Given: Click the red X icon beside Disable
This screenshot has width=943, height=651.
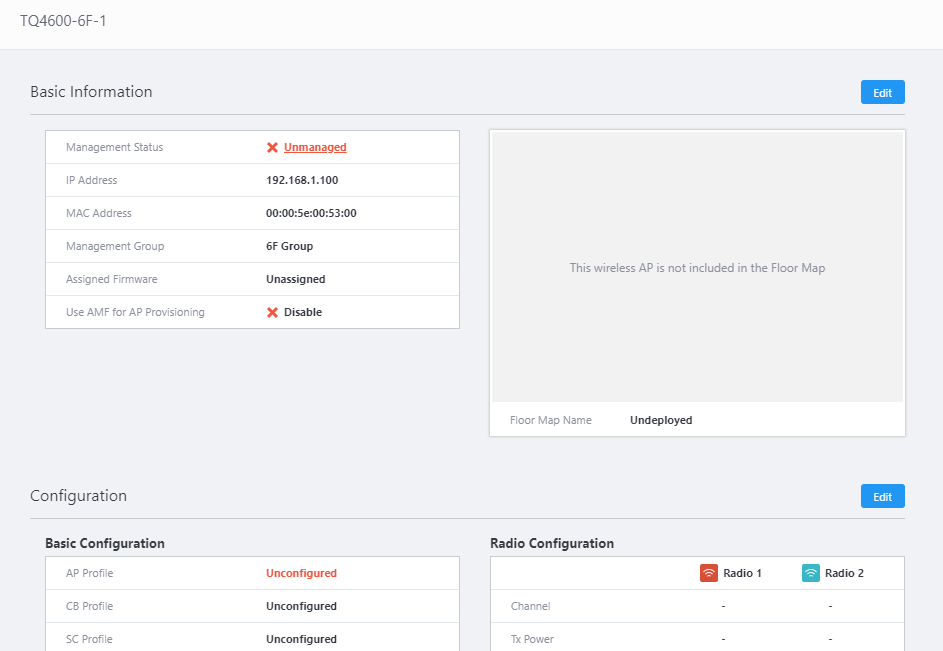Looking at the screenshot, I should pyautogui.click(x=272, y=312).
